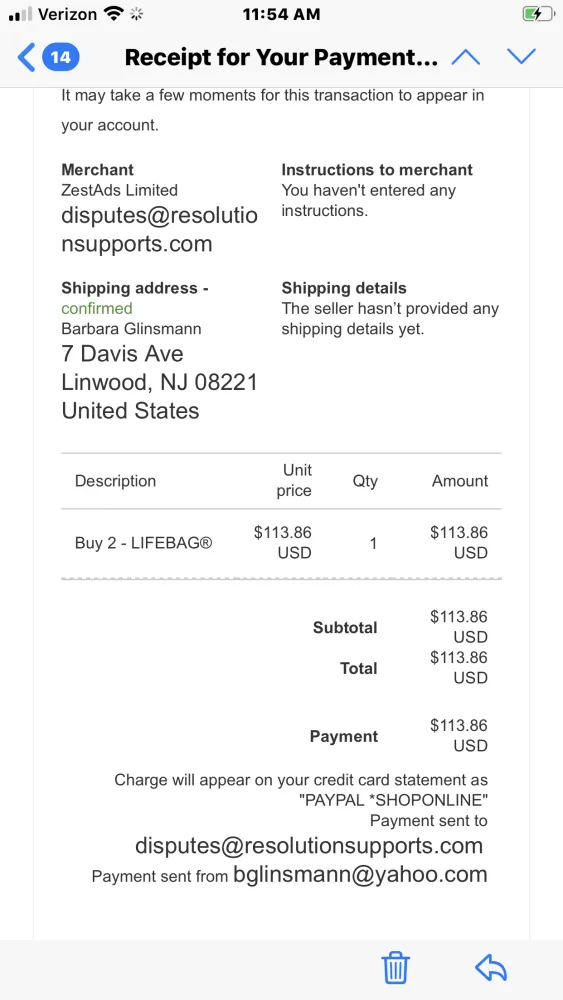Delete email with trash icon
Image resolution: width=563 pixels, height=1000 pixels.
[395, 967]
